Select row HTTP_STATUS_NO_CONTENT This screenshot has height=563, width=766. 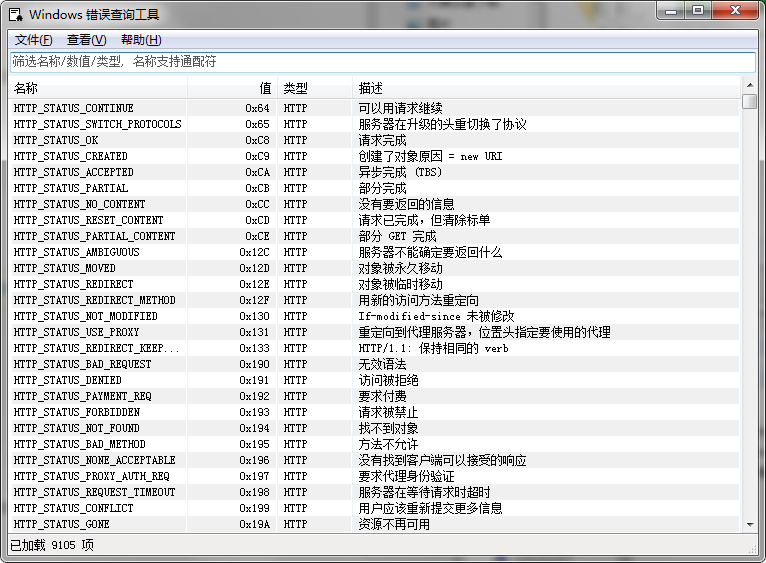click(x=374, y=204)
